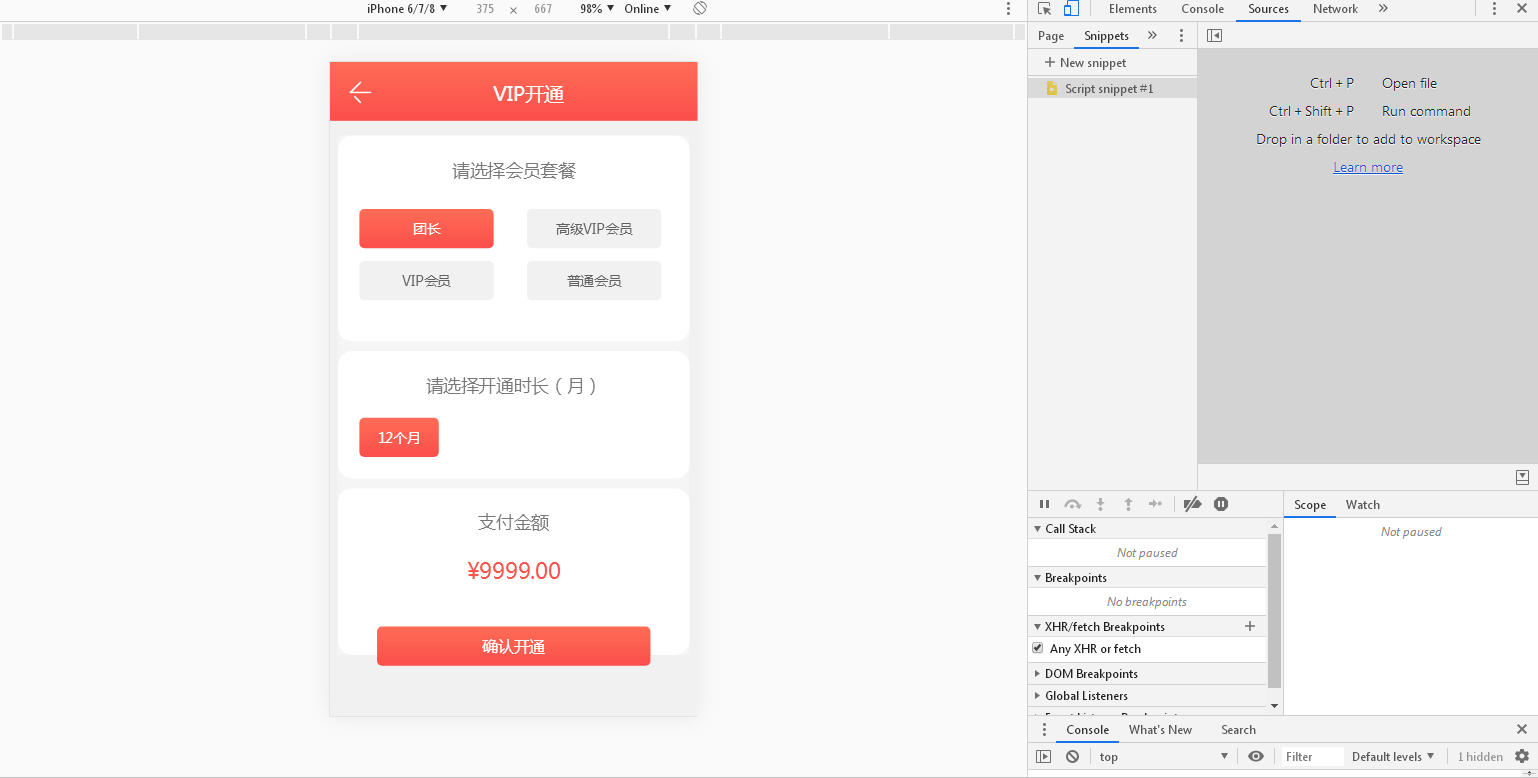The image size is (1538, 778).
Task: Choose the 高级VIP会员 membership plan
Action: 593,228
